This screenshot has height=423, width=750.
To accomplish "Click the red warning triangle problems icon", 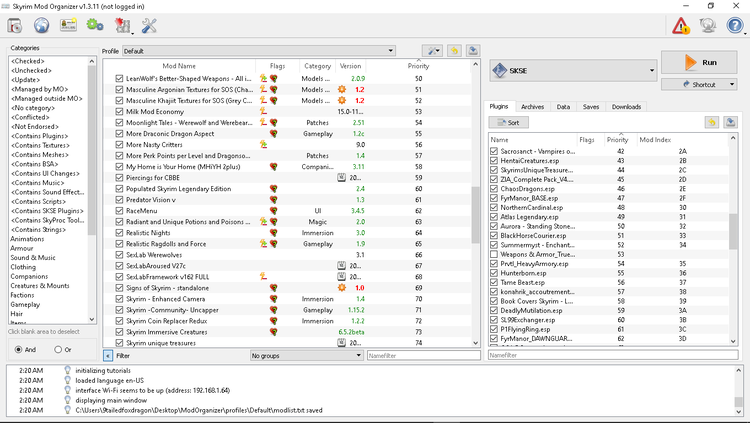I will 681,25.
